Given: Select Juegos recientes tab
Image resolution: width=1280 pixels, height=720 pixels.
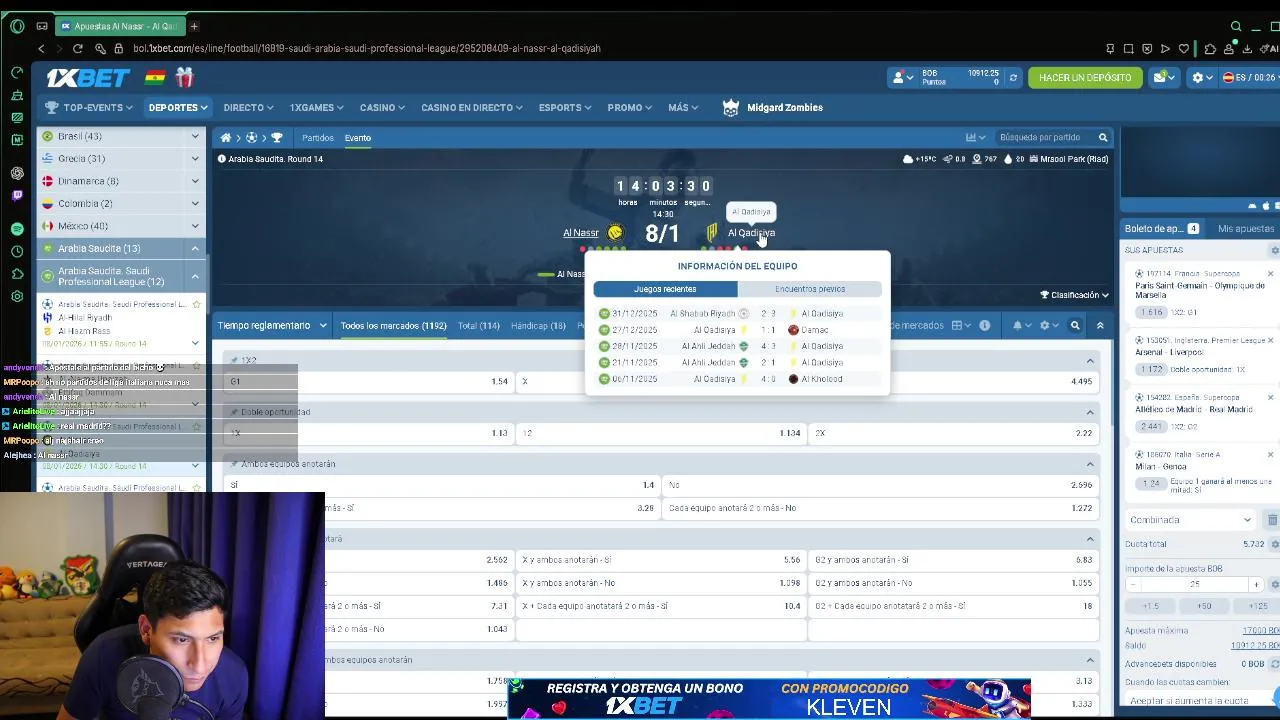Looking at the screenshot, I should (665, 289).
